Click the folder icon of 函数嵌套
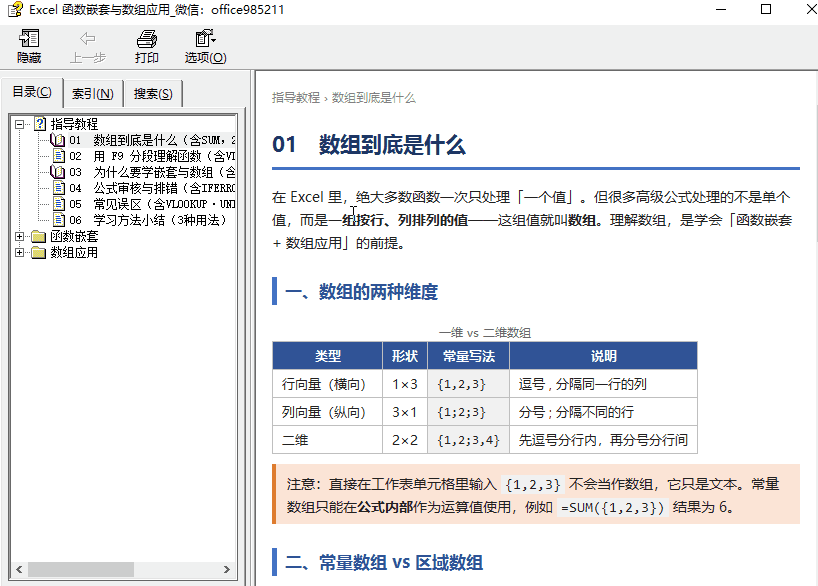The width and height of the screenshot is (818, 586). point(39,236)
